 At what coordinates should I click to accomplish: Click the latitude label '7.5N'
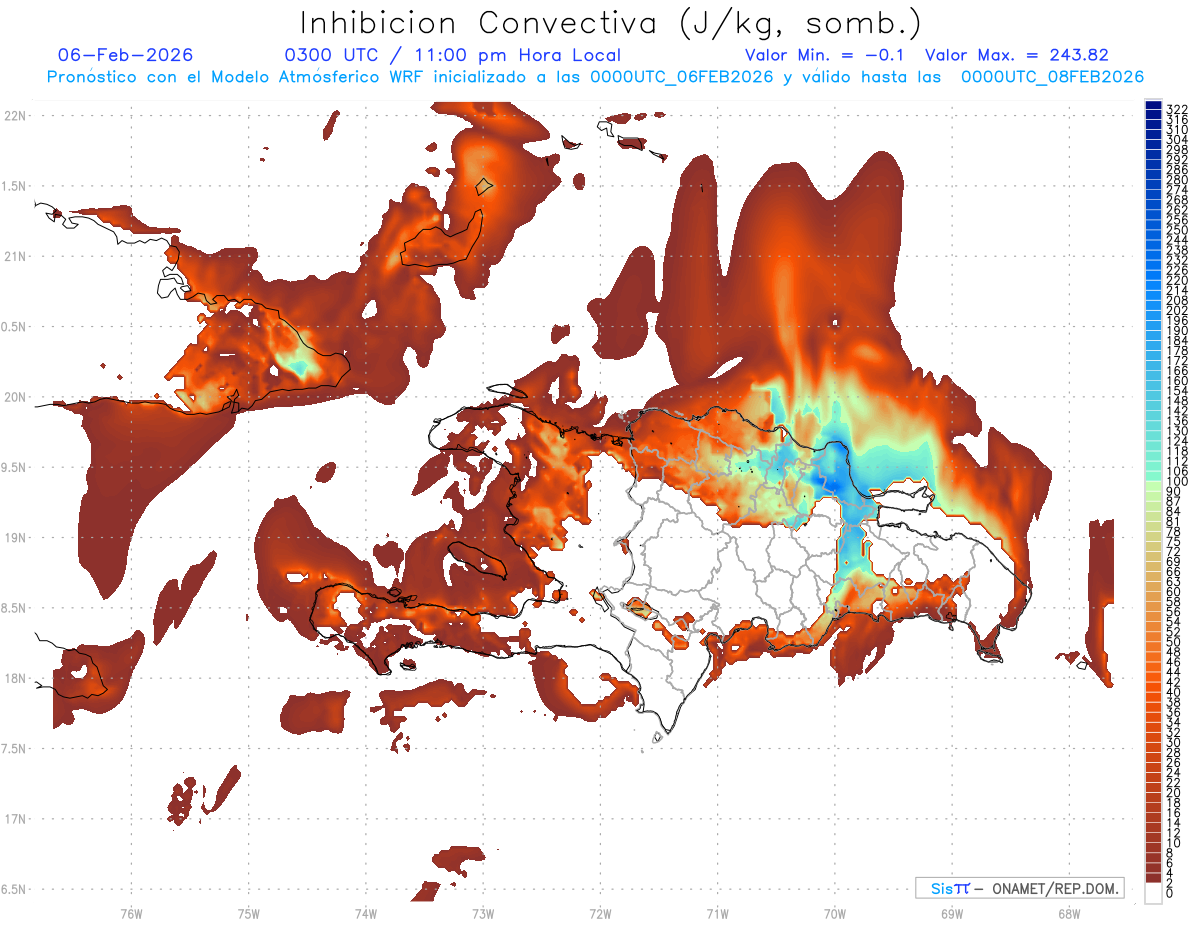click(x=15, y=748)
